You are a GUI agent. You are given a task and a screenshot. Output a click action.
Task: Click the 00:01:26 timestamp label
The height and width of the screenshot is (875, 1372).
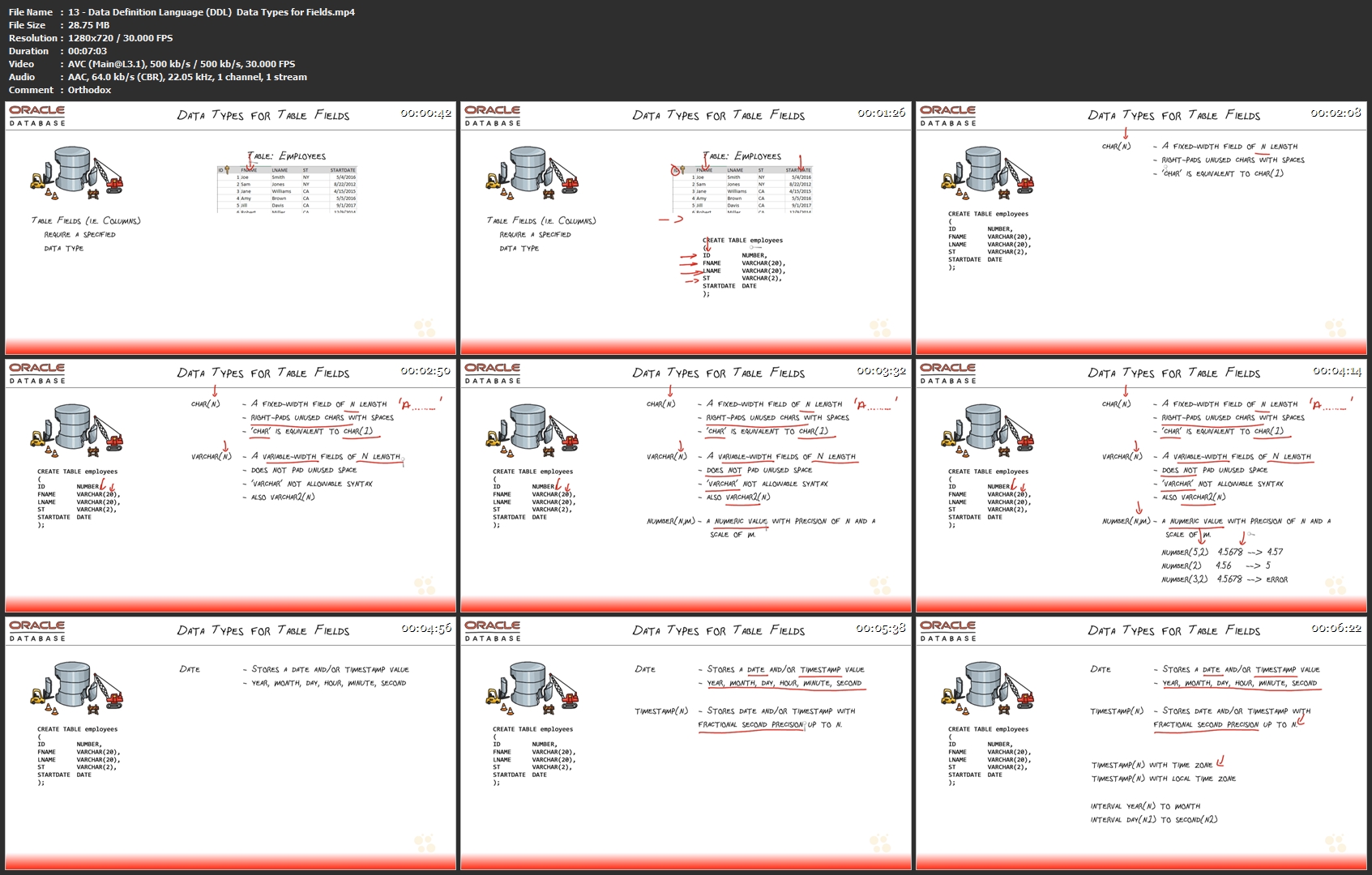881,113
